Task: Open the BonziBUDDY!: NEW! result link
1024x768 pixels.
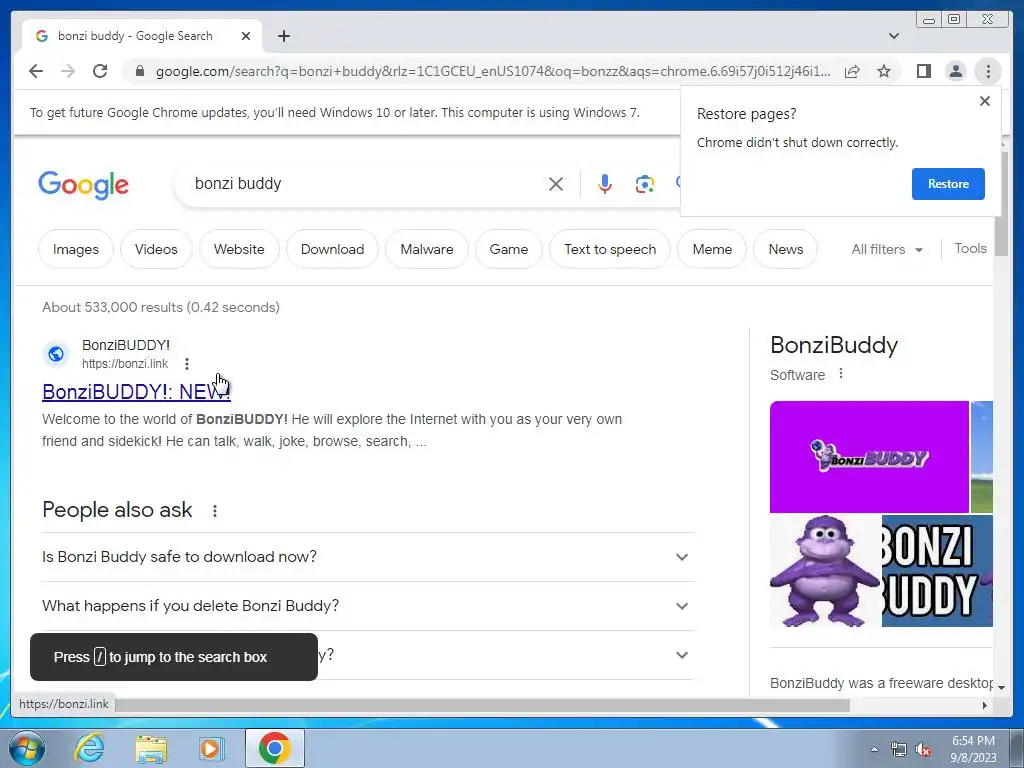Action: [x=136, y=391]
